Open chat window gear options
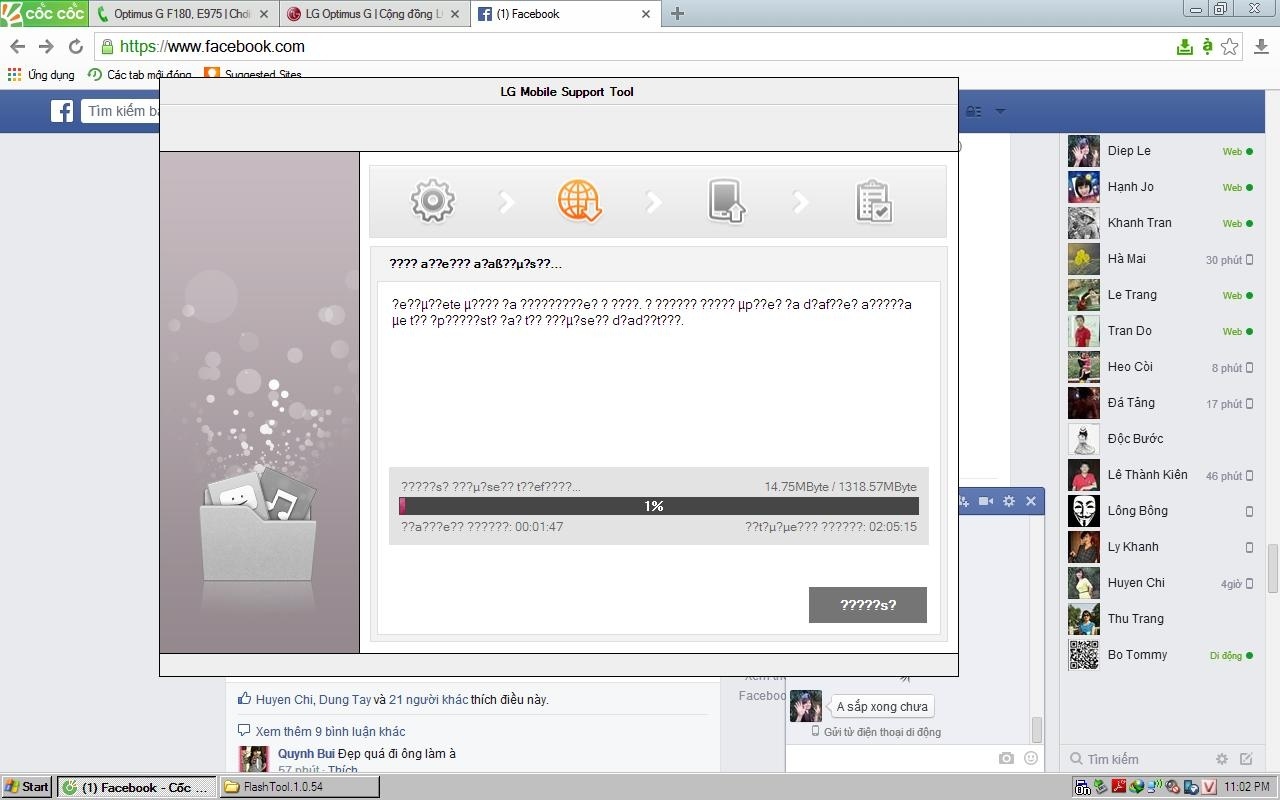 click(1009, 501)
